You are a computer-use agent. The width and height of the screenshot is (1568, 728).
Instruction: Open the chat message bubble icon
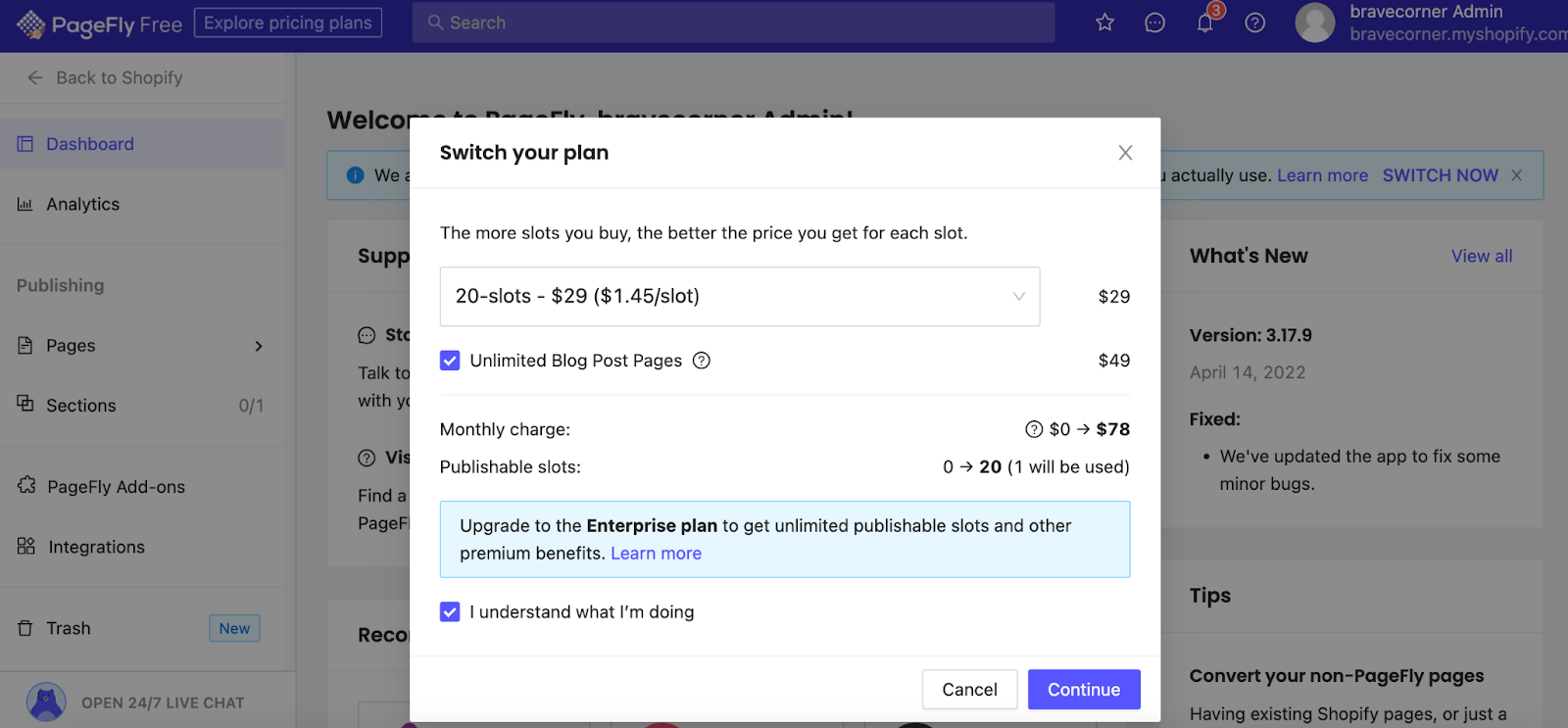tap(1154, 23)
